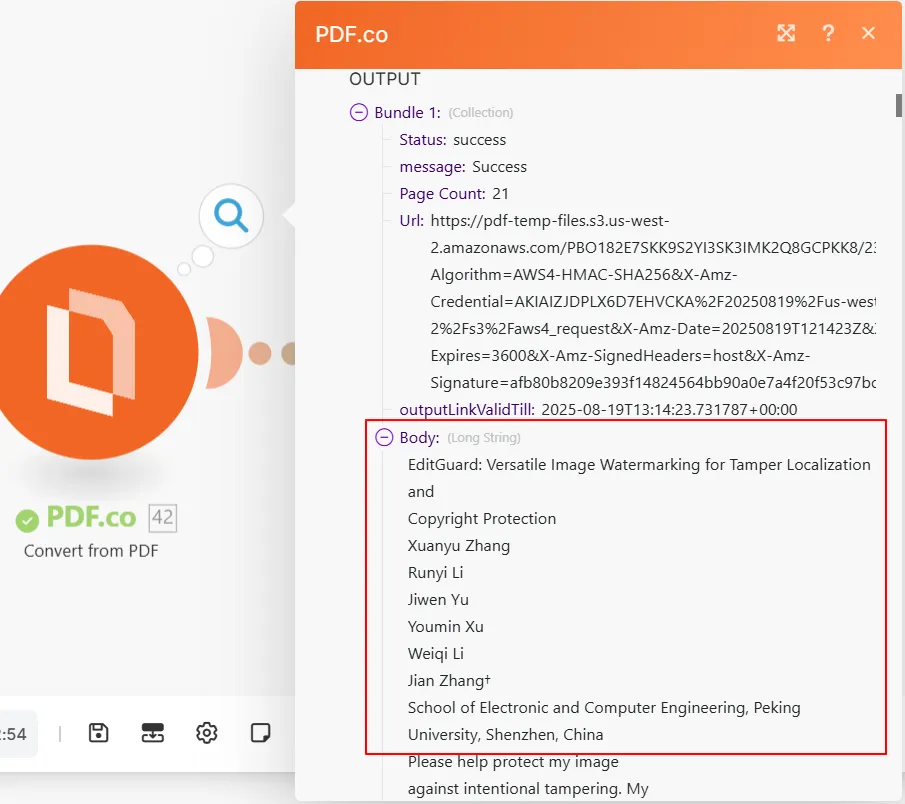Screen dimensions: 905x804
Task: Click the Convert from PDF module label
Action: [x=91, y=551]
